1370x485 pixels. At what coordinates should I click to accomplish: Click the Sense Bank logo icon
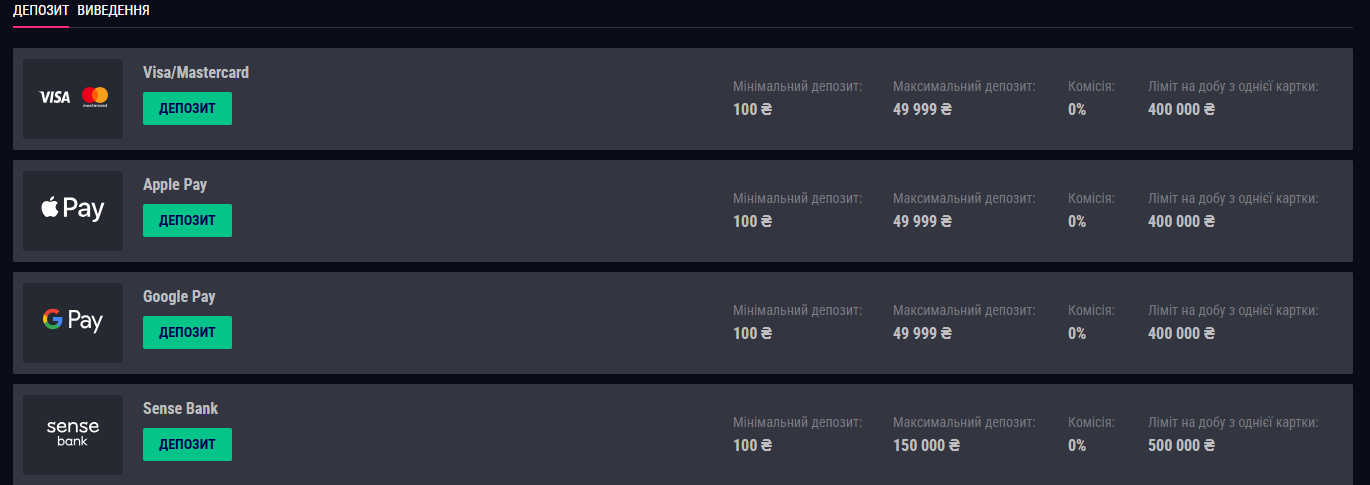[x=73, y=434]
